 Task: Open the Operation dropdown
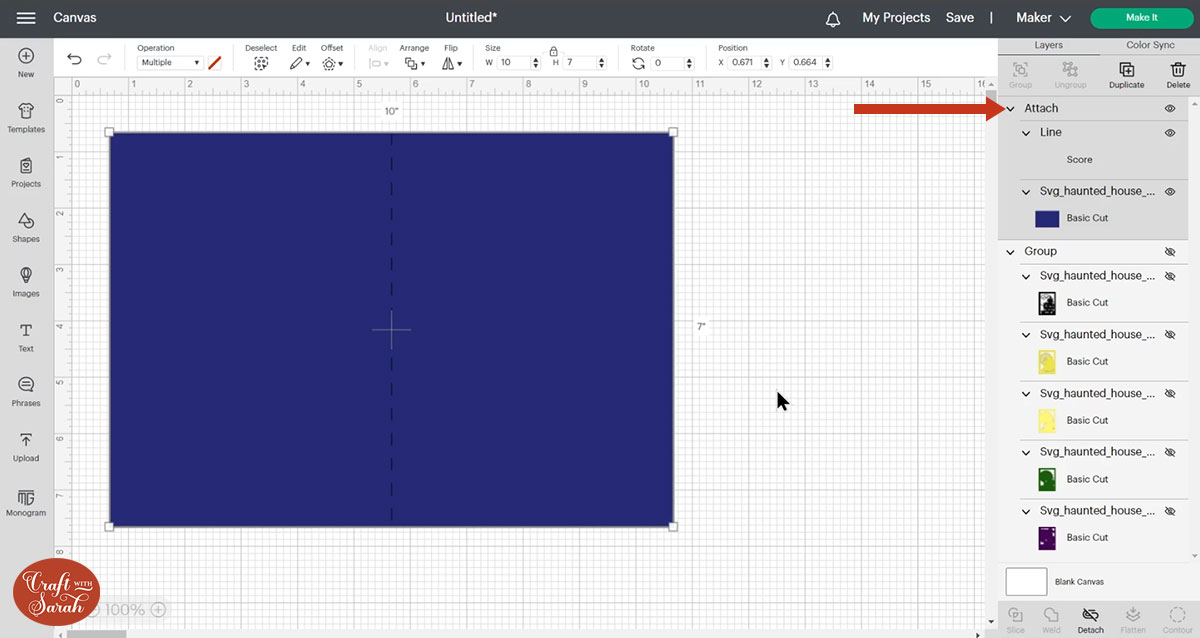point(170,63)
